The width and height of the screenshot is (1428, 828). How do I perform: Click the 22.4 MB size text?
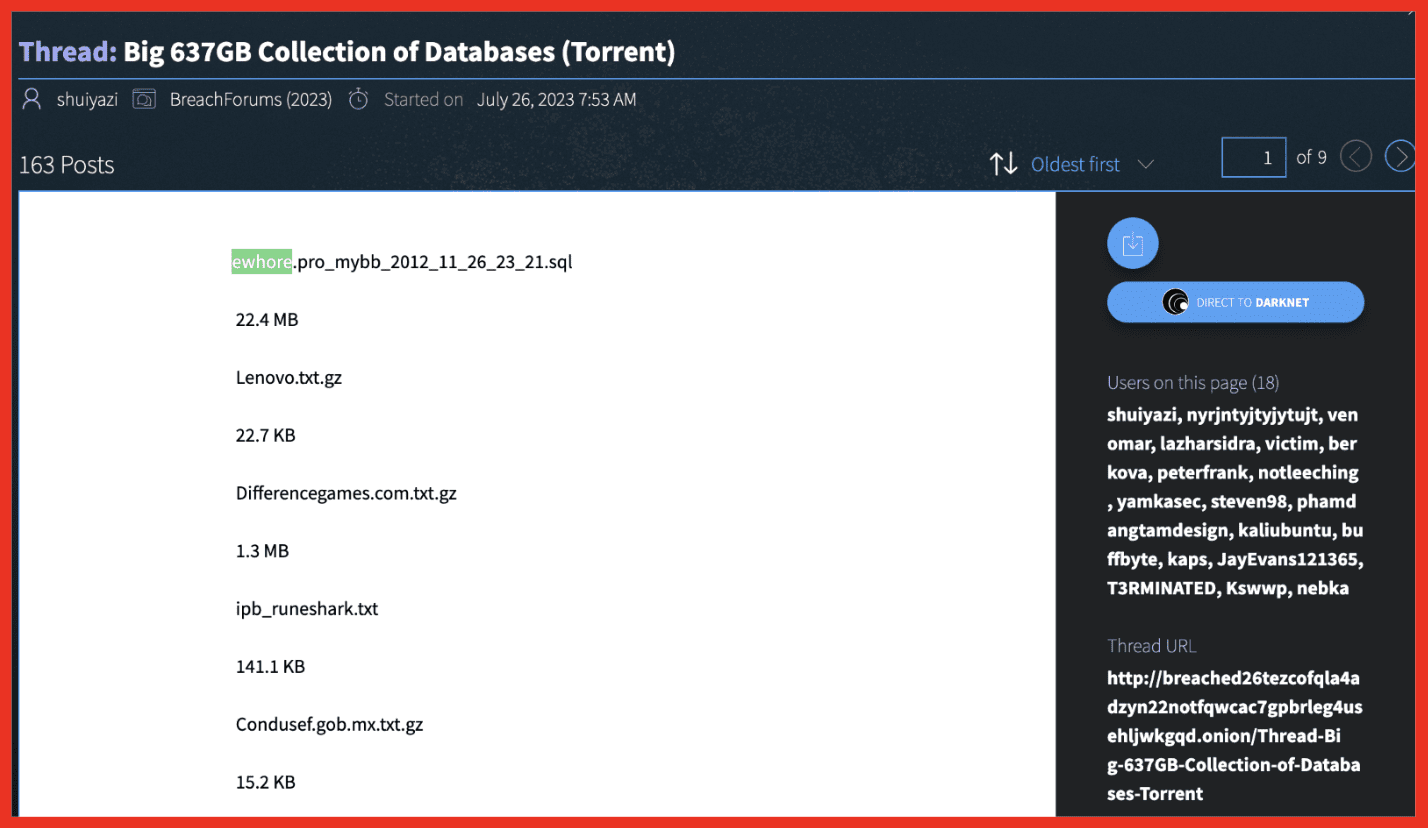coord(267,320)
